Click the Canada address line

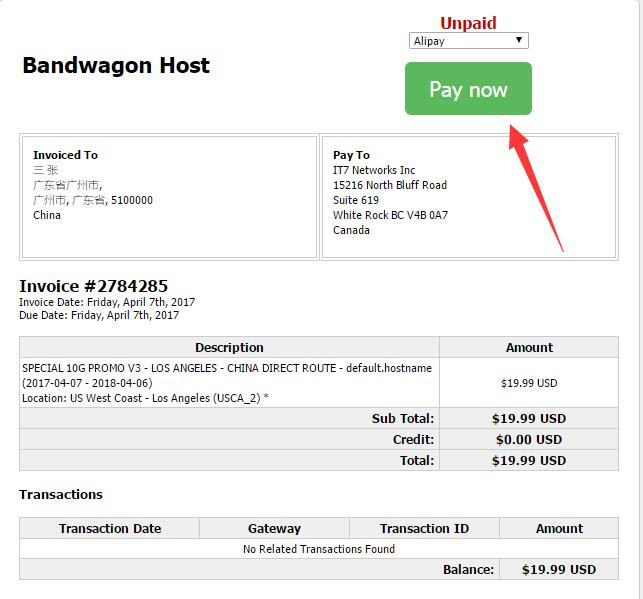click(351, 230)
